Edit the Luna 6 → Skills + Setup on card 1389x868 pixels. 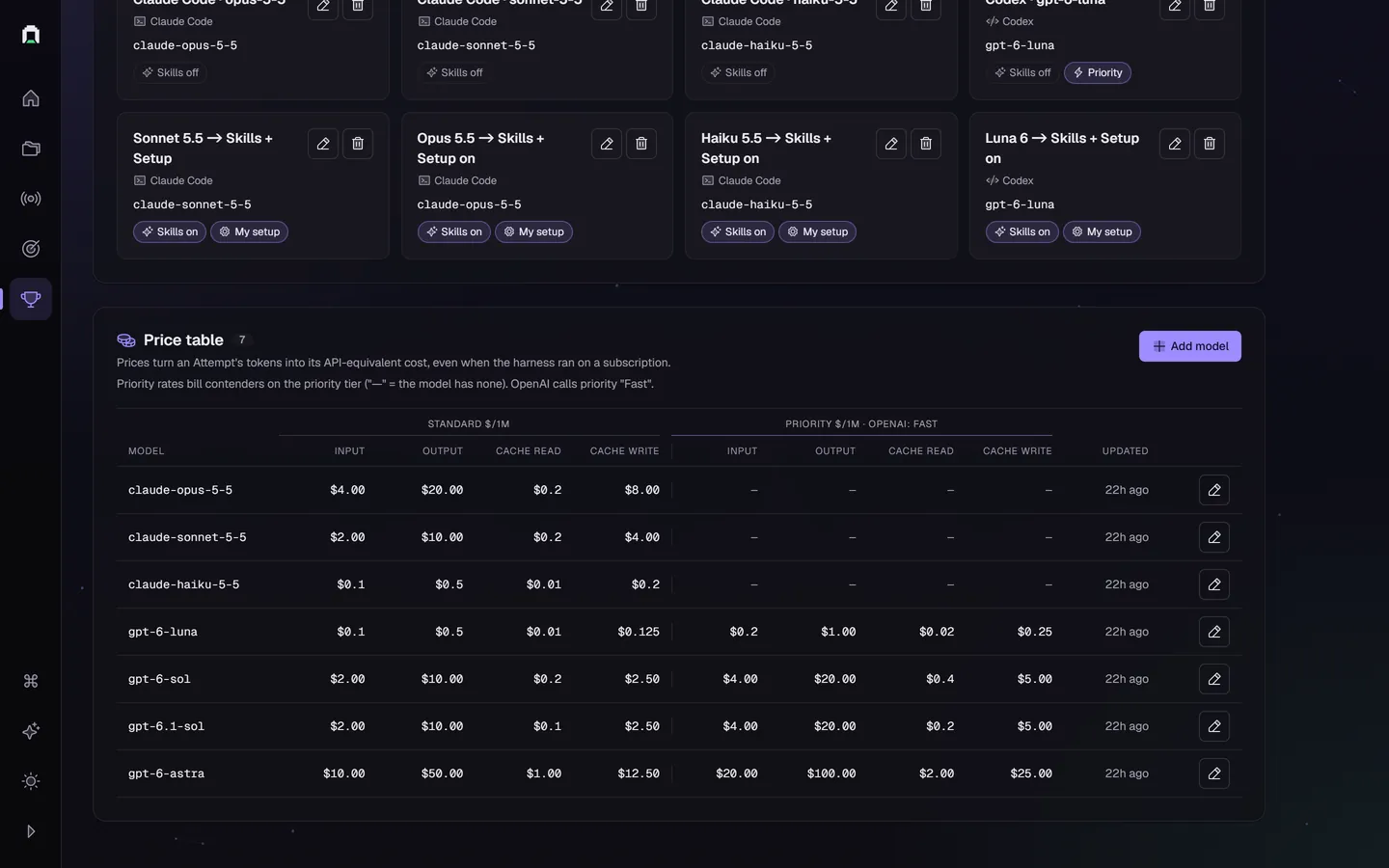point(1175,144)
